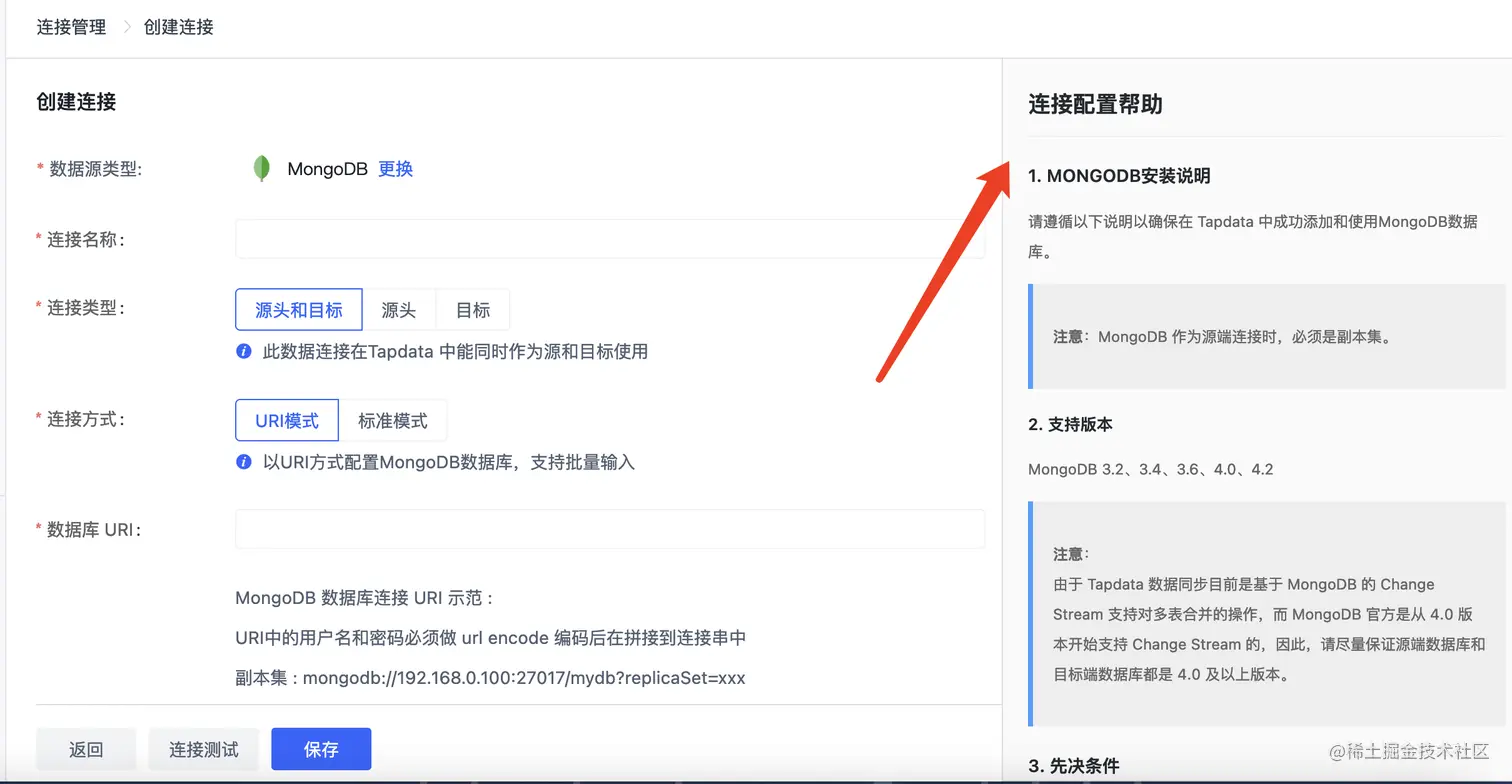Viewport: 1512px width, 784px height.
Task: Click the MongoDB 数据库连接 URI 示范 text
Action: 364,598
